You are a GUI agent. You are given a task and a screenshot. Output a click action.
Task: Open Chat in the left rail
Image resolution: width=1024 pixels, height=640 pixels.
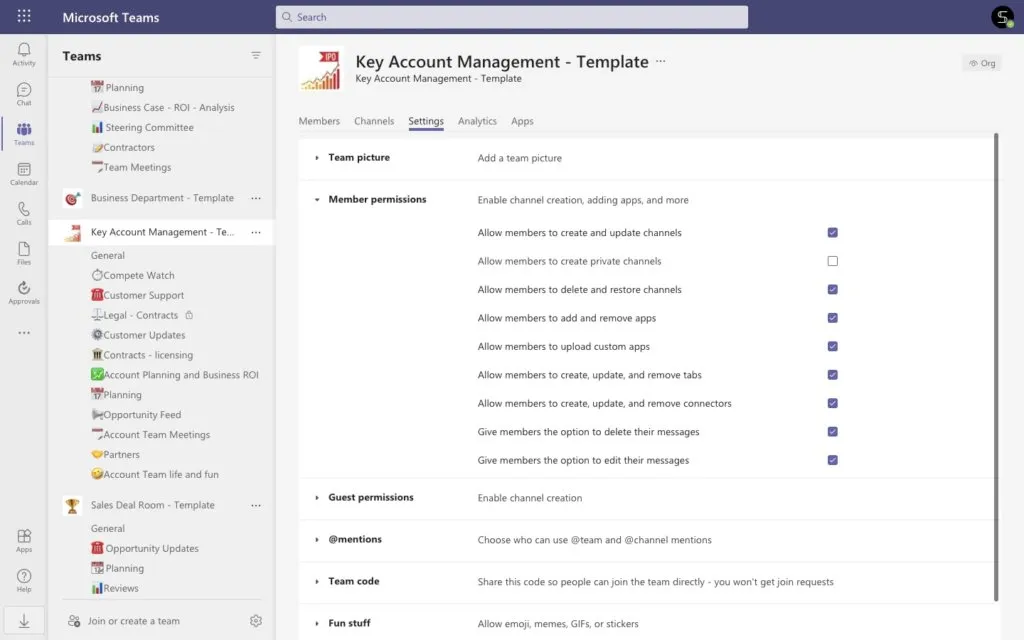(24, 94)
